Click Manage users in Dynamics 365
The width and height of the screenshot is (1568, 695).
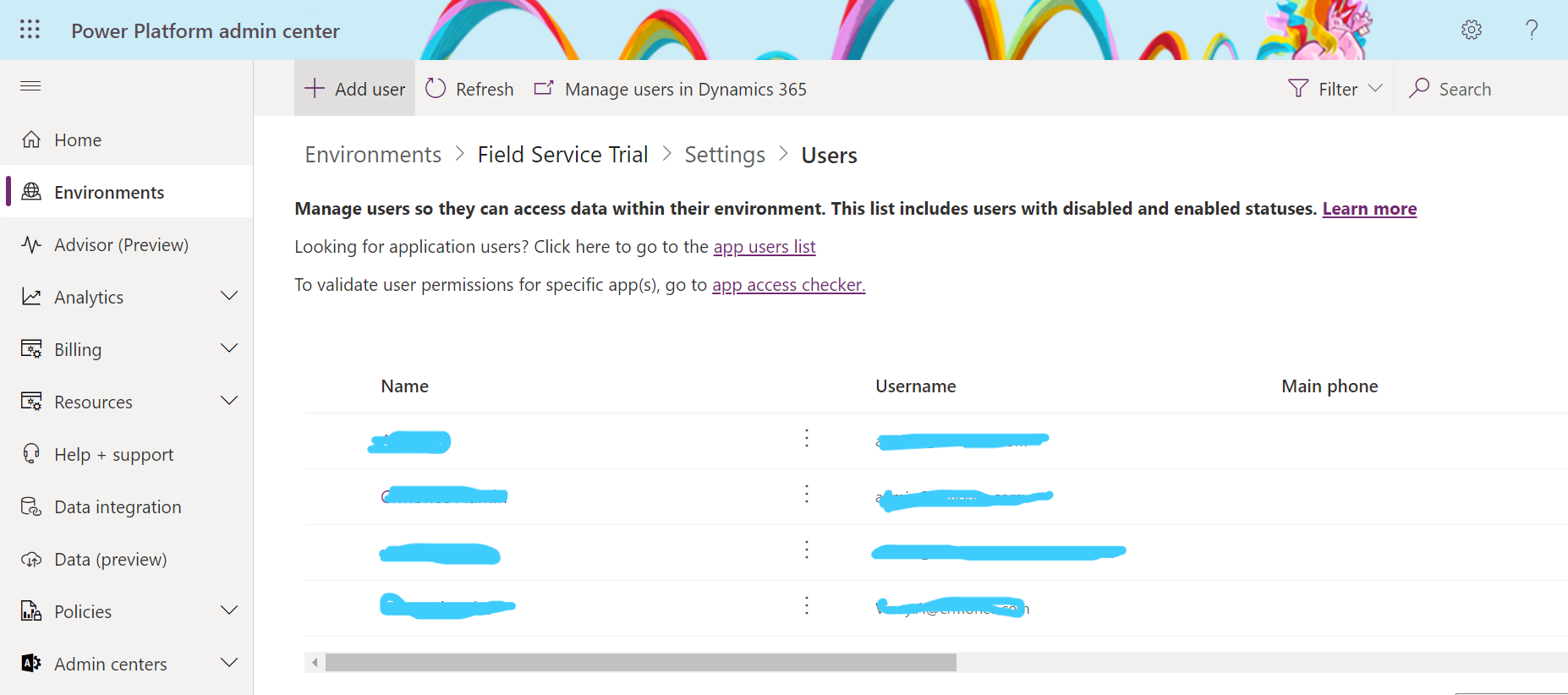671,88
